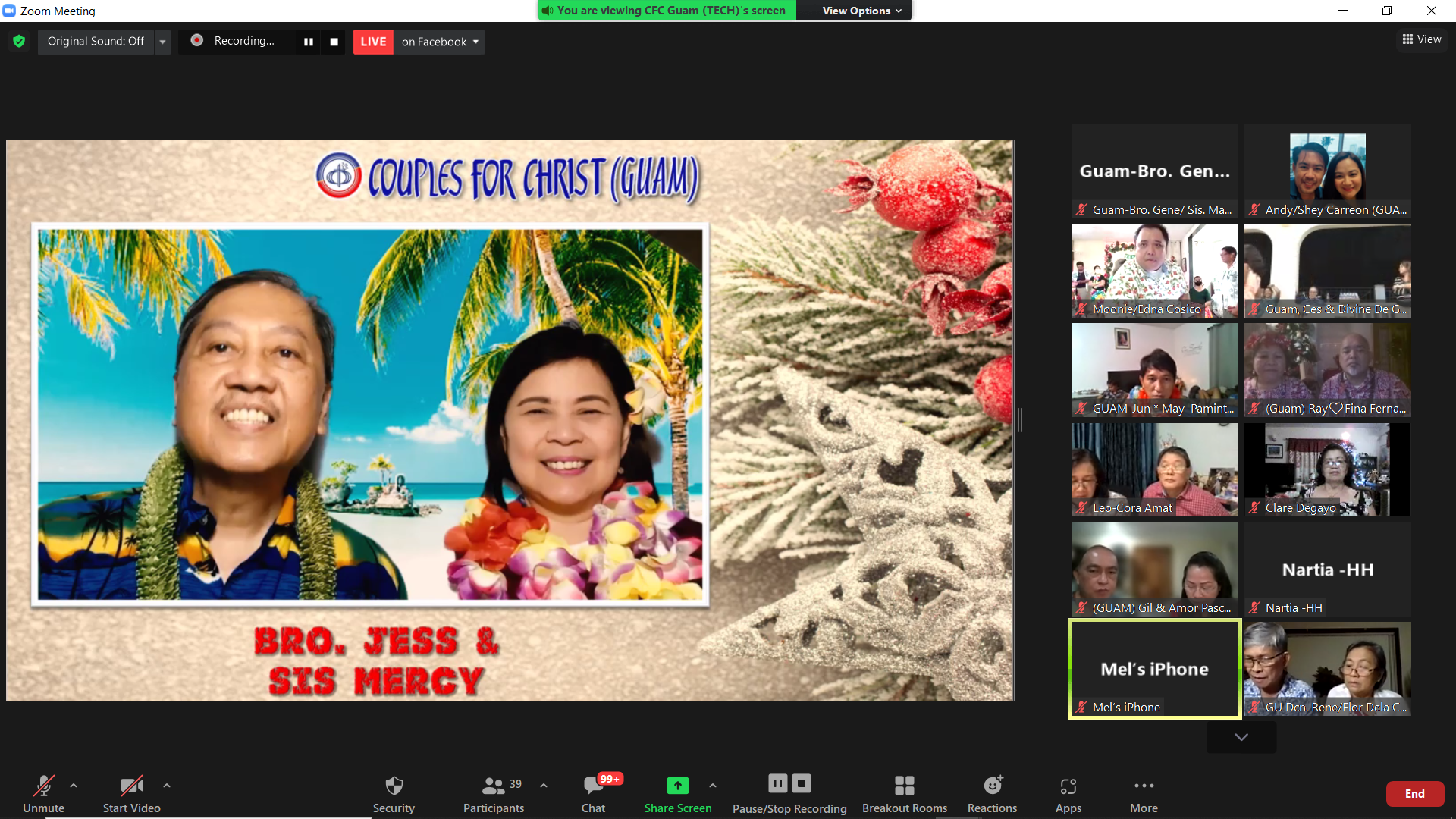Select the Guam-Bro. Gene/ Sis. Ma... video tile

1155,171
